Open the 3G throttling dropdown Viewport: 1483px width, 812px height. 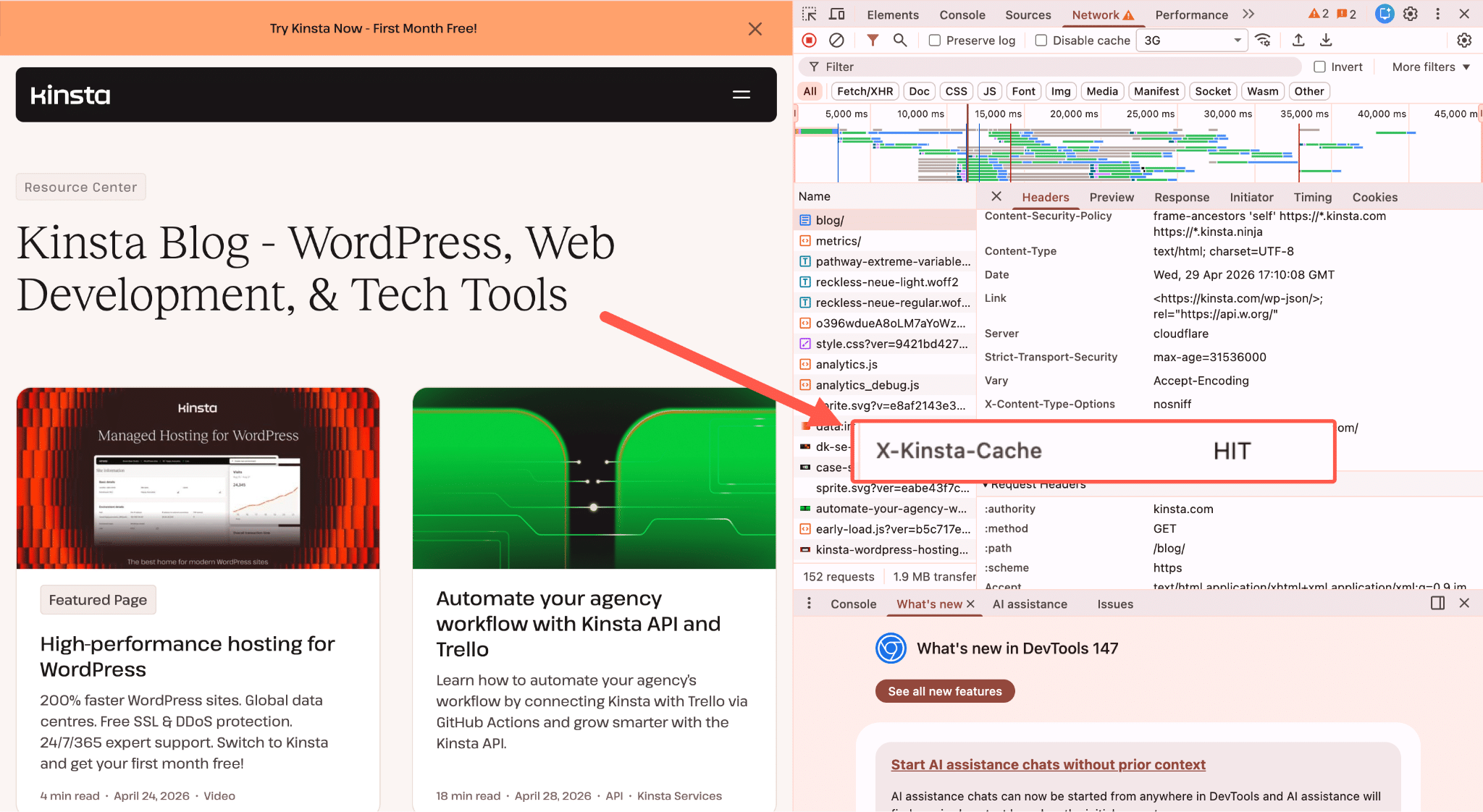[1192, 41]
